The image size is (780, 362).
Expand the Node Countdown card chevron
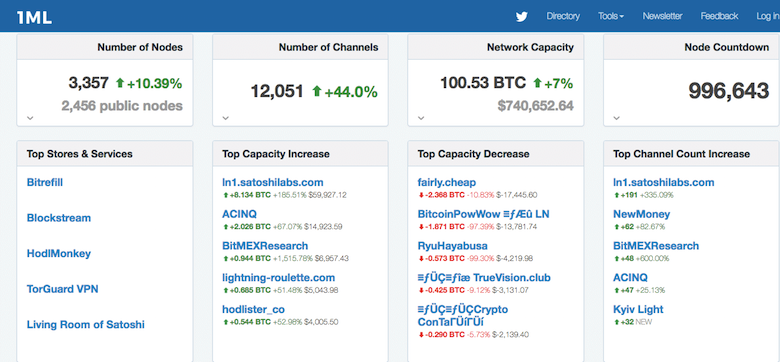tap(616, 118)
